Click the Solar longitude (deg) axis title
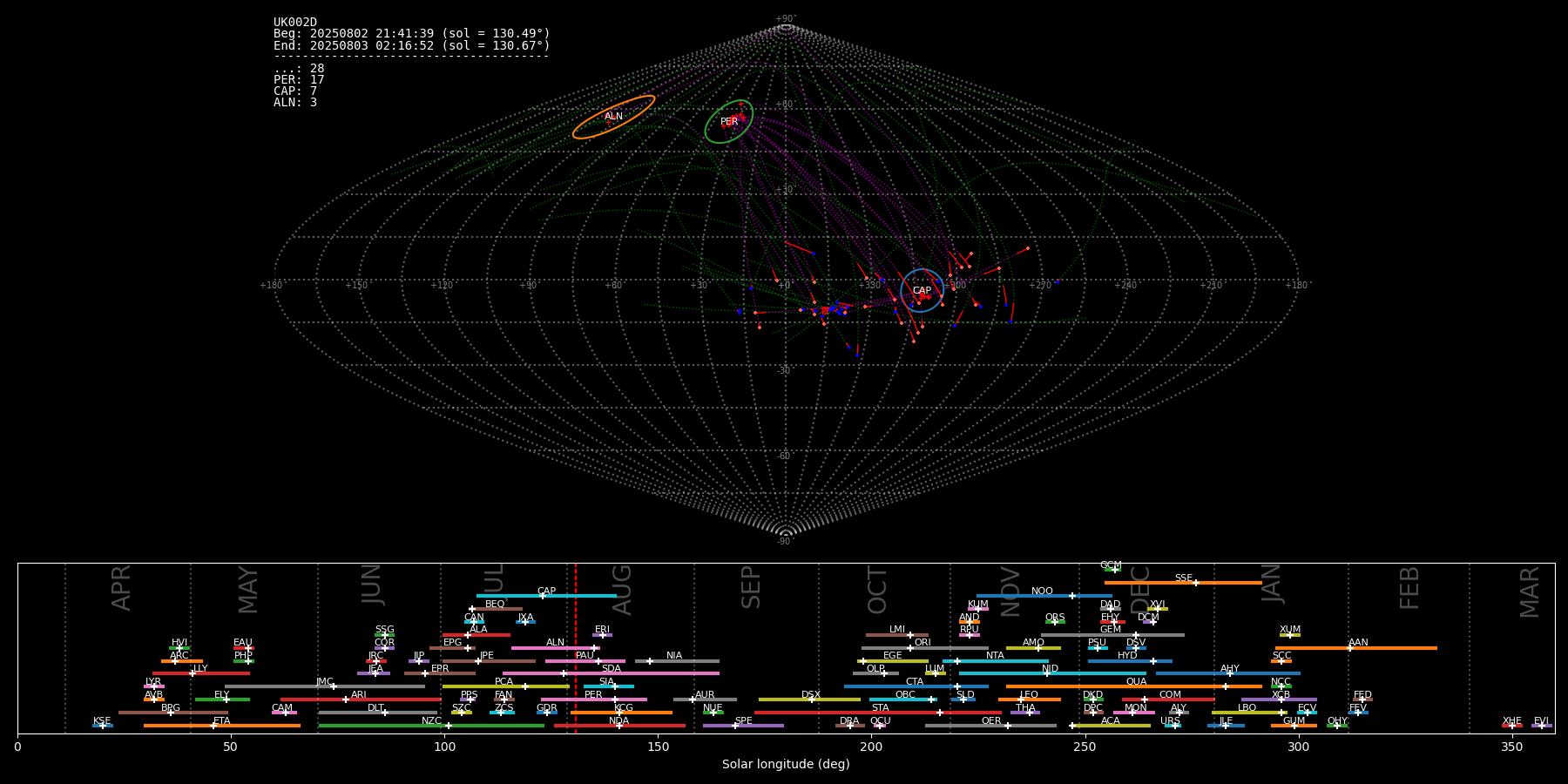The width and height of the screenshot is (1568, 784). pyautogui.click(x=786, y=764)
